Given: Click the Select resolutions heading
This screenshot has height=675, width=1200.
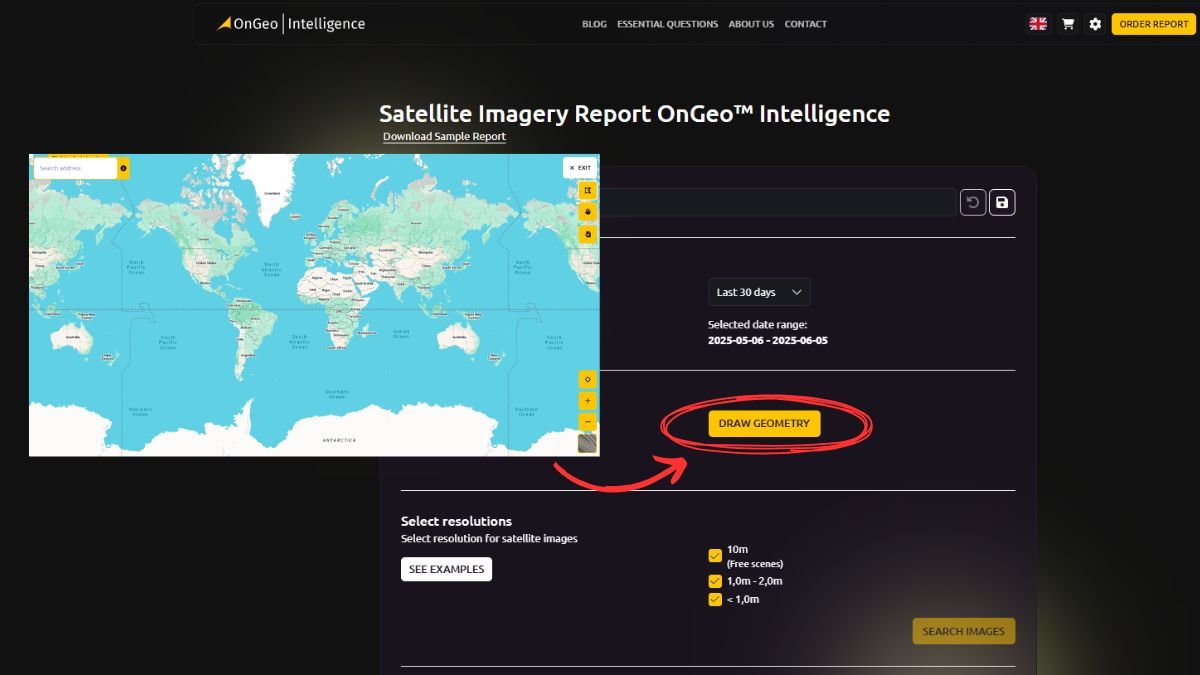Looking at the screenshot, I should click(x=456, y=521).
